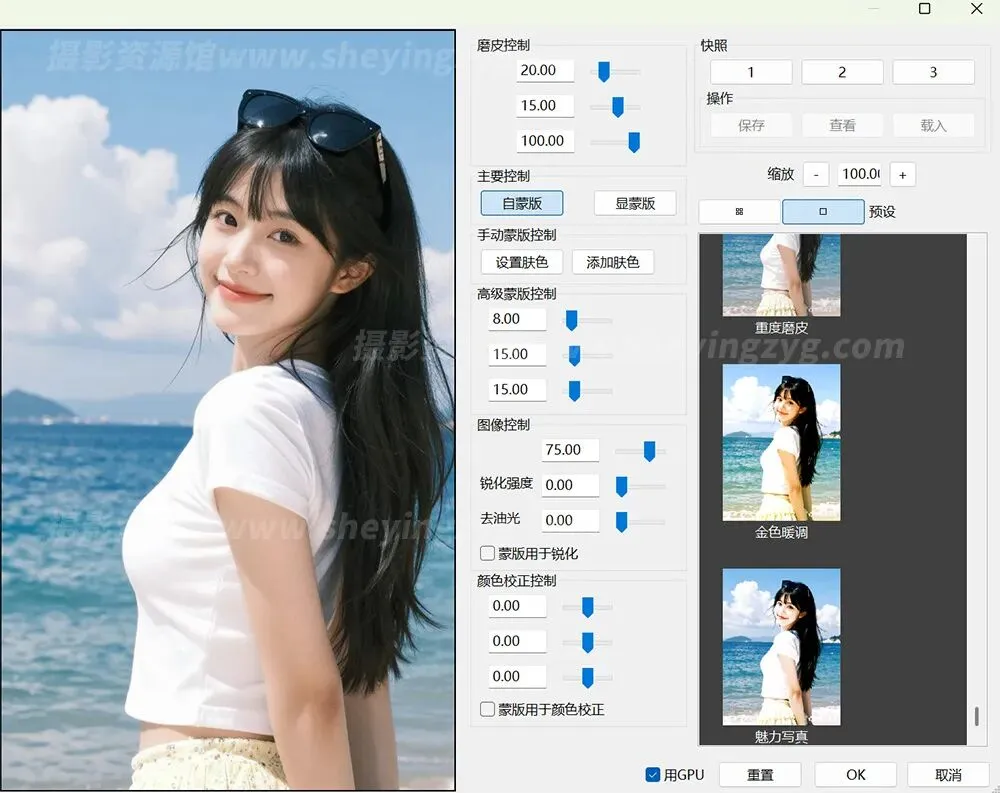Click the 锐化强度 value field
Screen dimensions: 1000x793
point(570,485)
